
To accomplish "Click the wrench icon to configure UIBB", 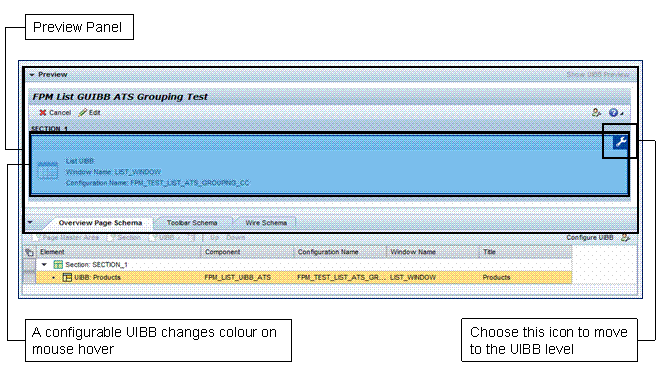I will pos(620,142).
